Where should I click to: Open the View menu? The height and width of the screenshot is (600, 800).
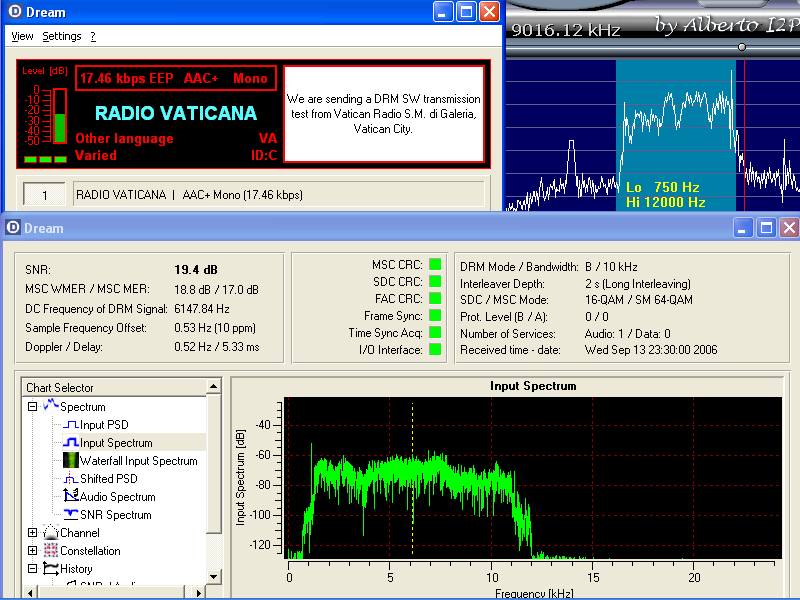[x=22, y=36]
